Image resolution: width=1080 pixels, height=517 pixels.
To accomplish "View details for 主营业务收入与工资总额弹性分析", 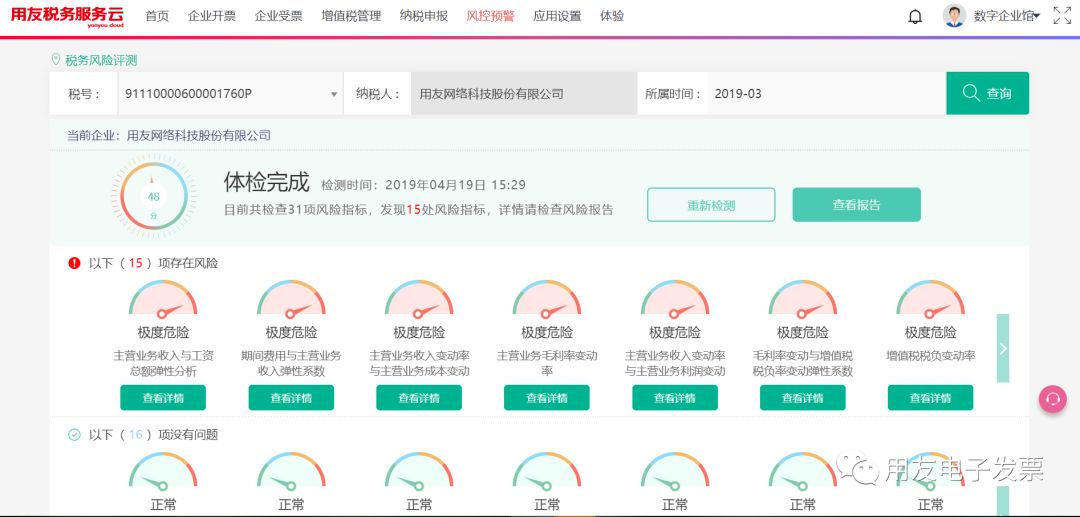I will (x=163, y=398).
